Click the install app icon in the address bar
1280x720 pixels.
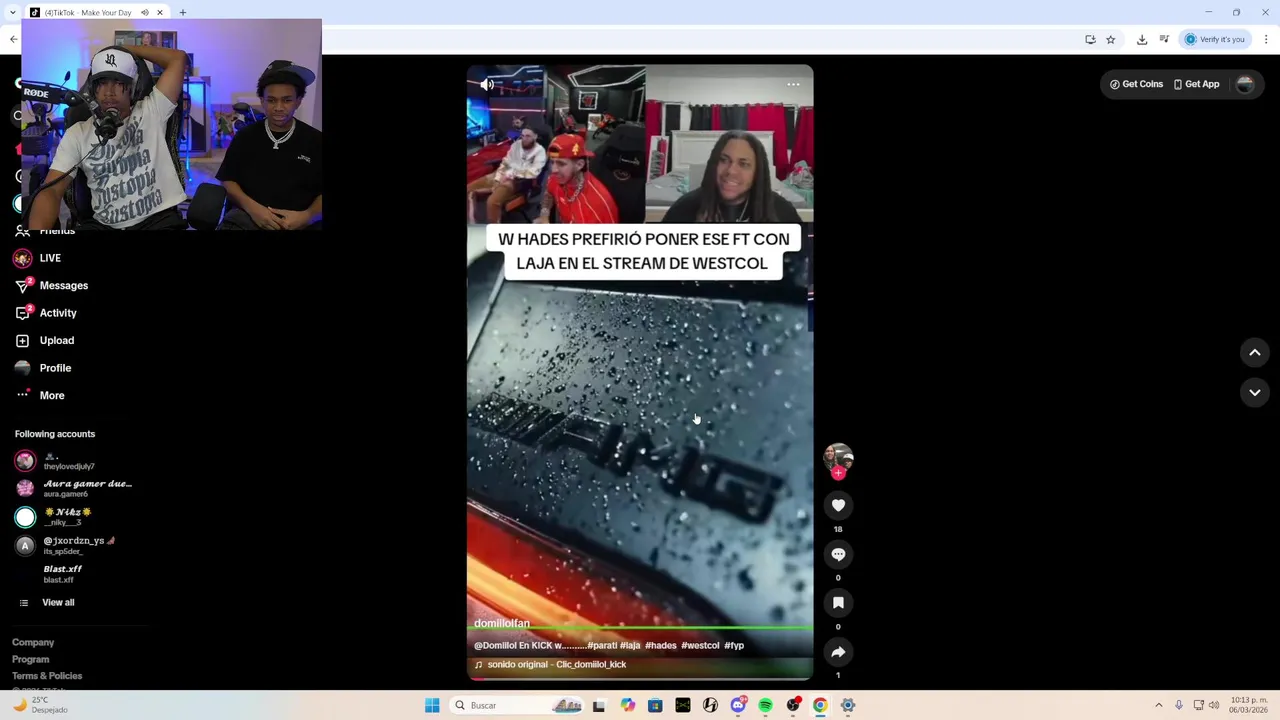pyautogui.click(x=1090, y=40)
